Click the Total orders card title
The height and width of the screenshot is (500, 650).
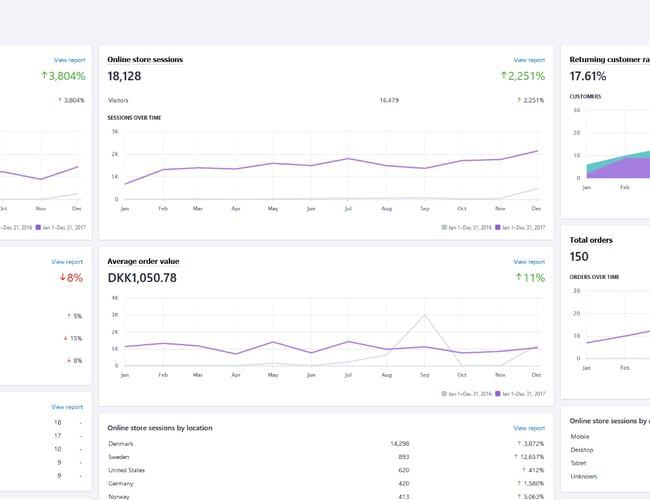591,240
